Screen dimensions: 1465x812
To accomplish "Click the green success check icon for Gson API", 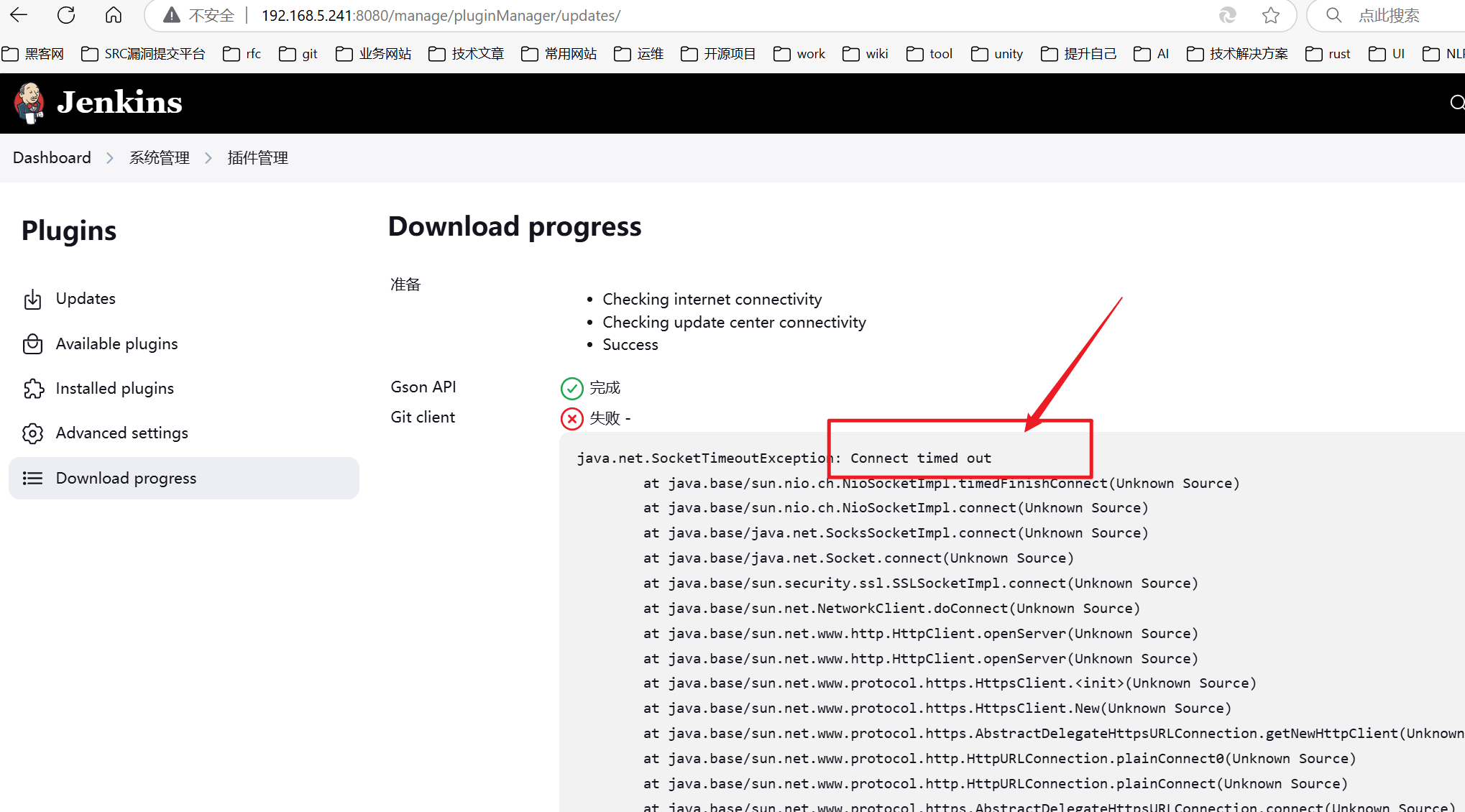I will click(x=571, y=388).
